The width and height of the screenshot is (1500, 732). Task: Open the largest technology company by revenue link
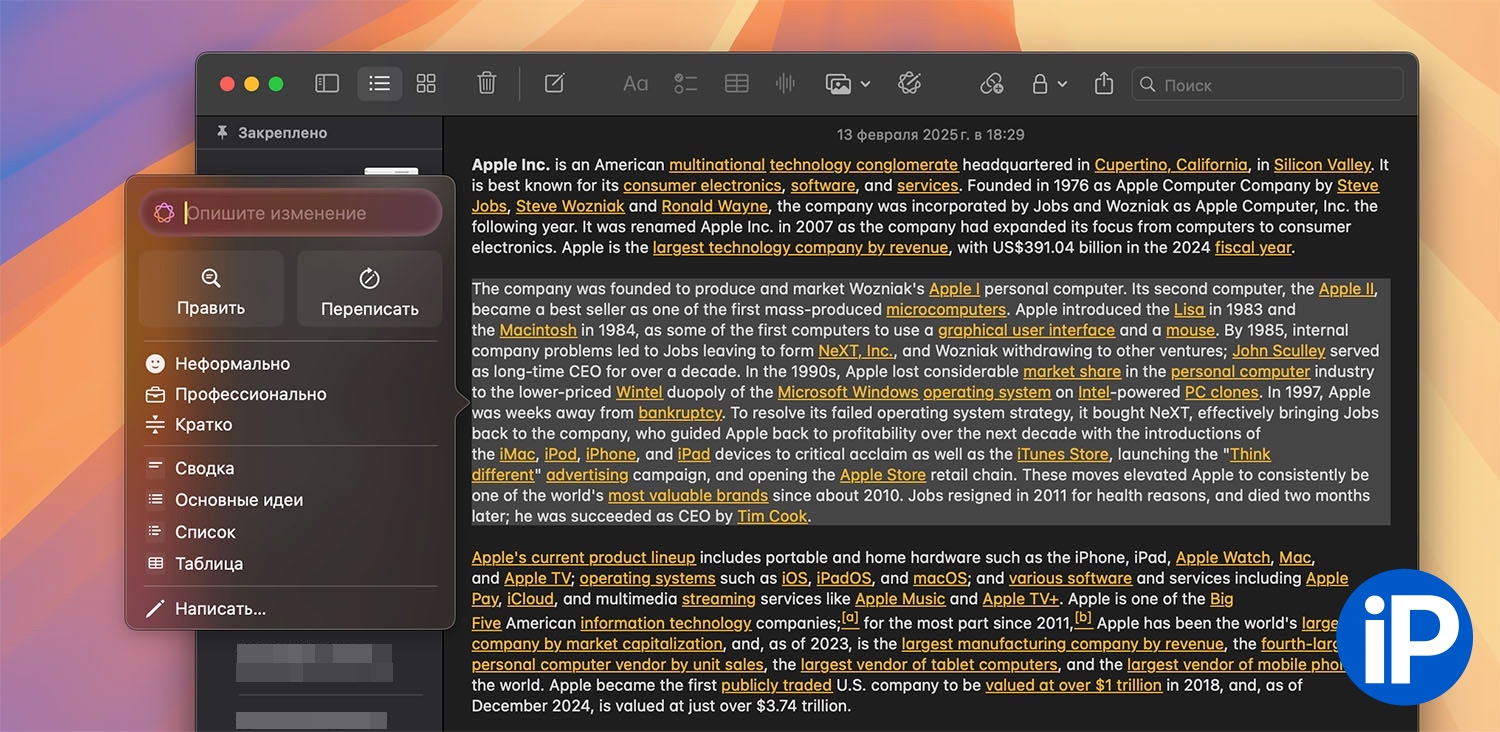click(800, 247)
